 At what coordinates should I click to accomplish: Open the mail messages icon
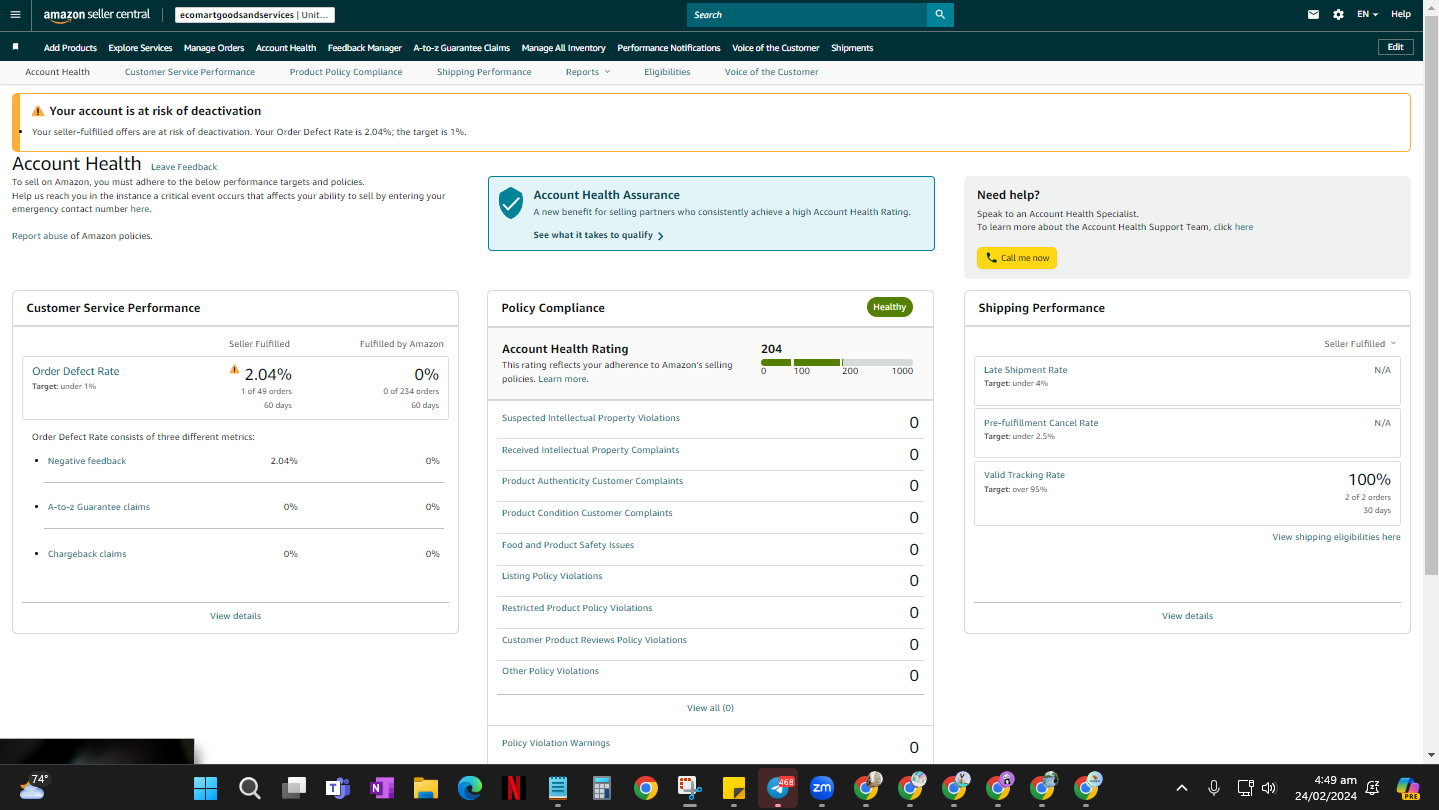pos(1314,15)
